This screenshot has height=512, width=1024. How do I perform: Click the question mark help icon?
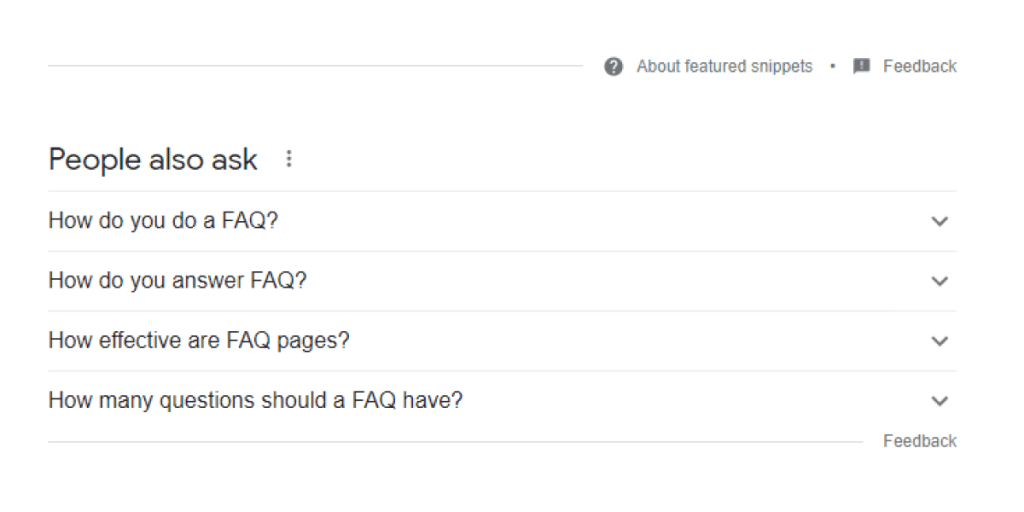[x=613, y=66]
